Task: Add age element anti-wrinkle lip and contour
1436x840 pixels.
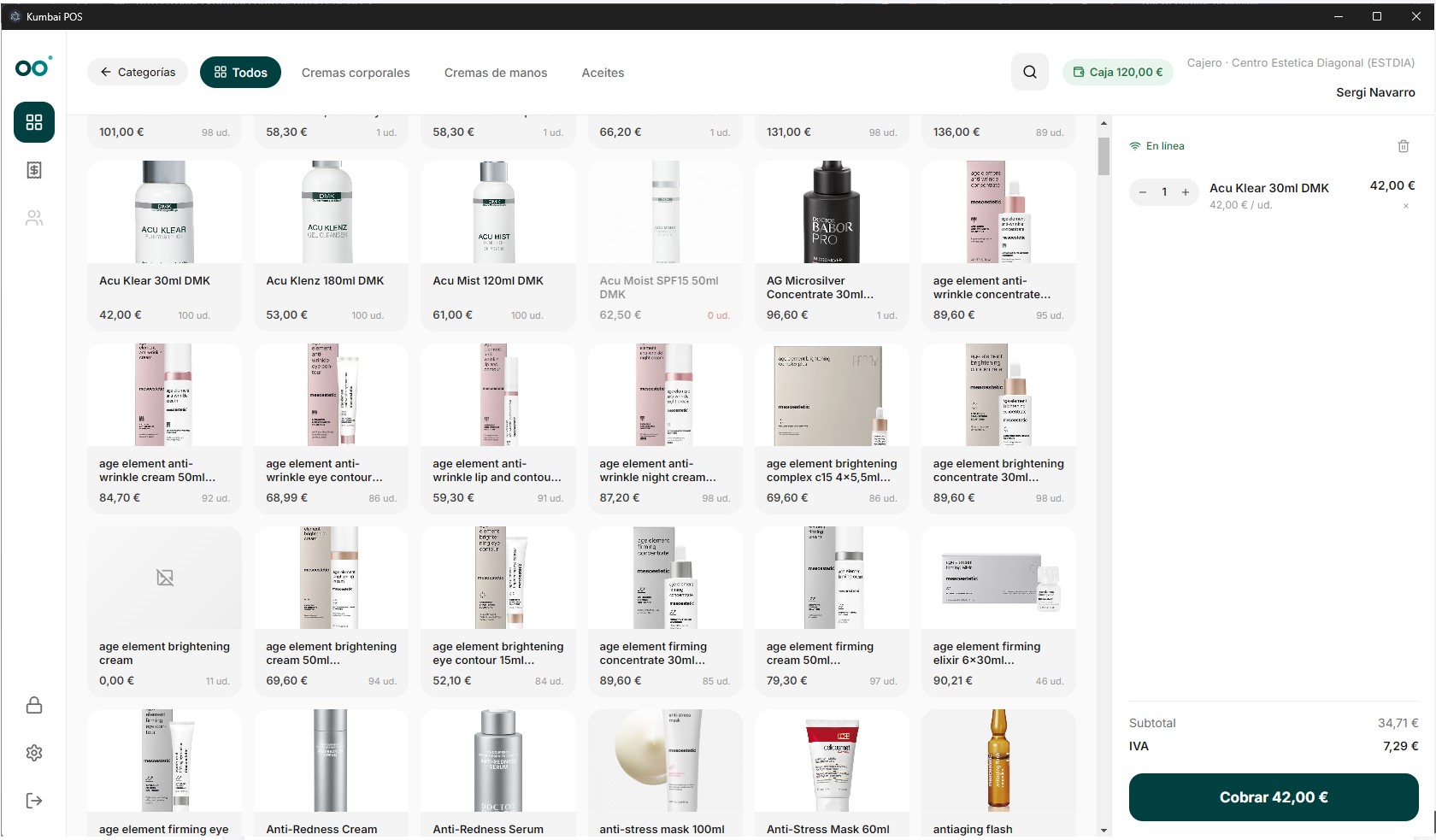Action: click(497, 428)
